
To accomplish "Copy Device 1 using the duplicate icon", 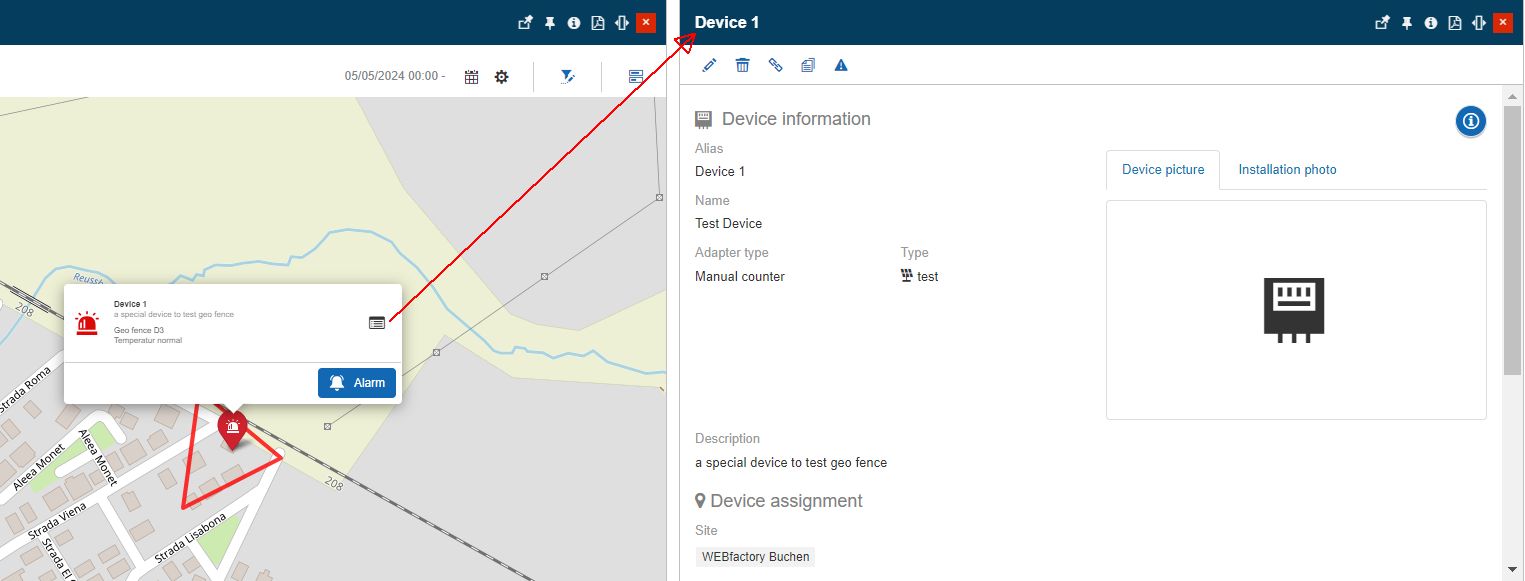I will [x=808, y=64].
